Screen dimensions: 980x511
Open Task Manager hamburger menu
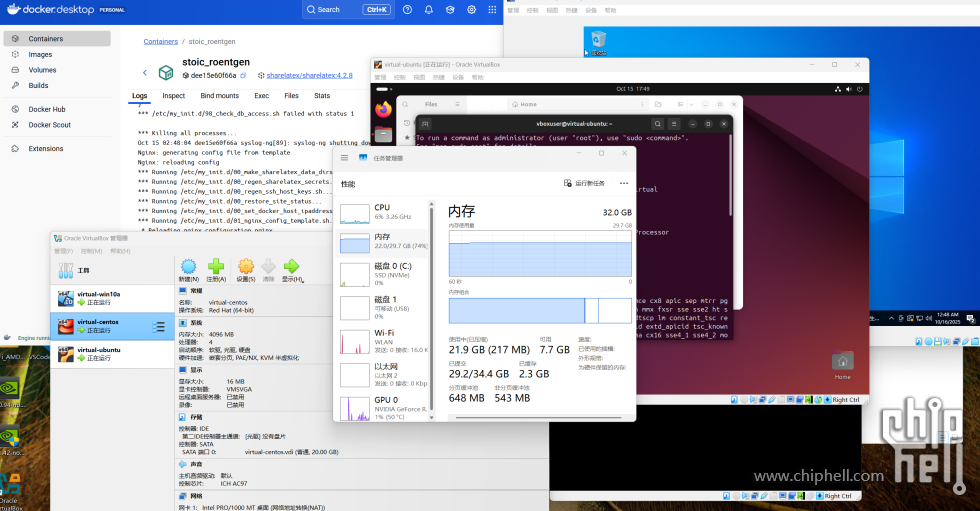click(x=345, y=157)
